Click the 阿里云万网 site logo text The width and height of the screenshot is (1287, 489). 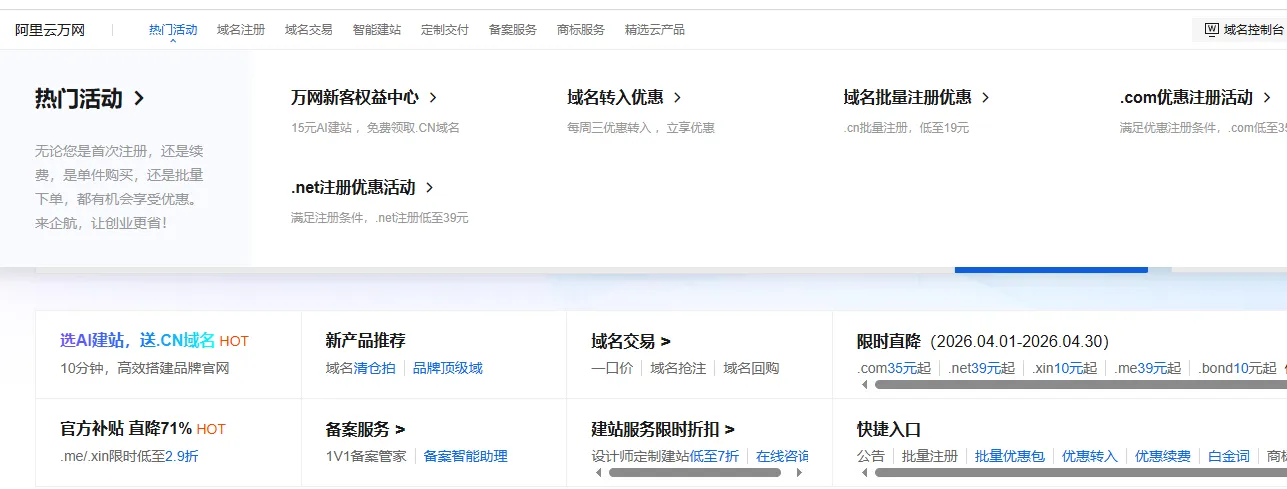click(50, 30)
